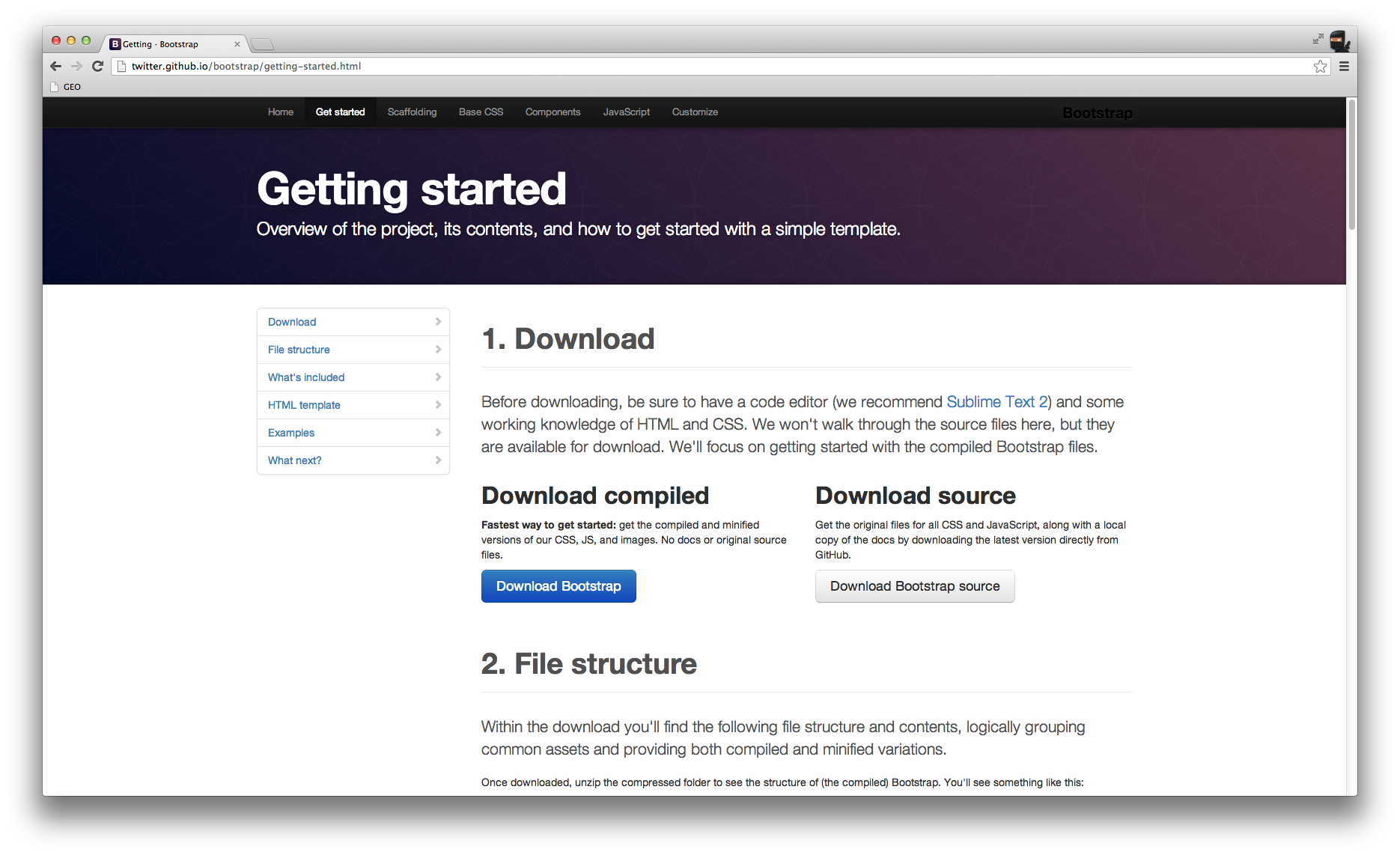Screen dimensions: 1400x855
Task: Jump to File structure in the sidebar
Action: coord(353,350)
